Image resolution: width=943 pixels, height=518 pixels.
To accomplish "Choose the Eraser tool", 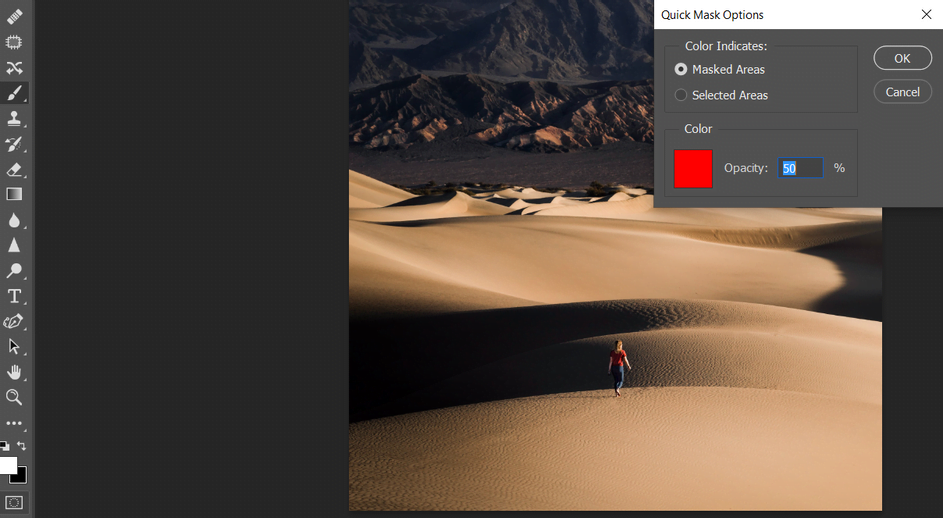I will coord(14,170).
